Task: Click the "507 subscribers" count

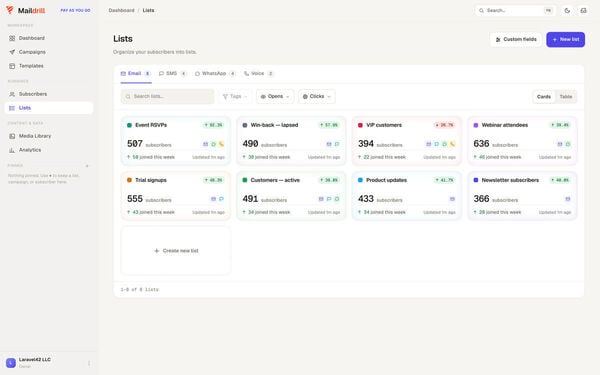Action: pos(149,144)
